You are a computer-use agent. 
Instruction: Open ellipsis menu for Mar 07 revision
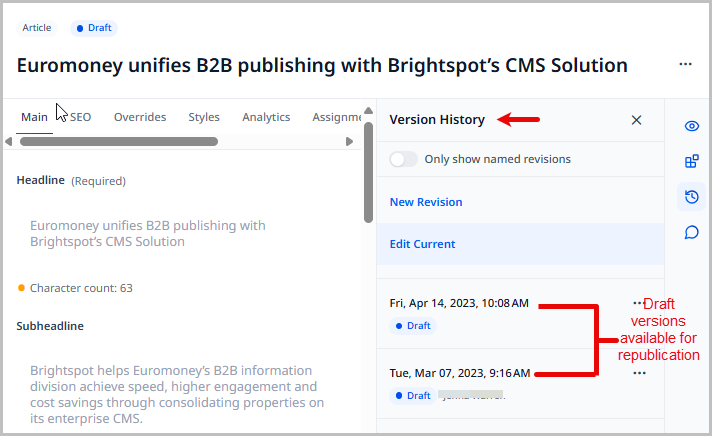[639, 373]
